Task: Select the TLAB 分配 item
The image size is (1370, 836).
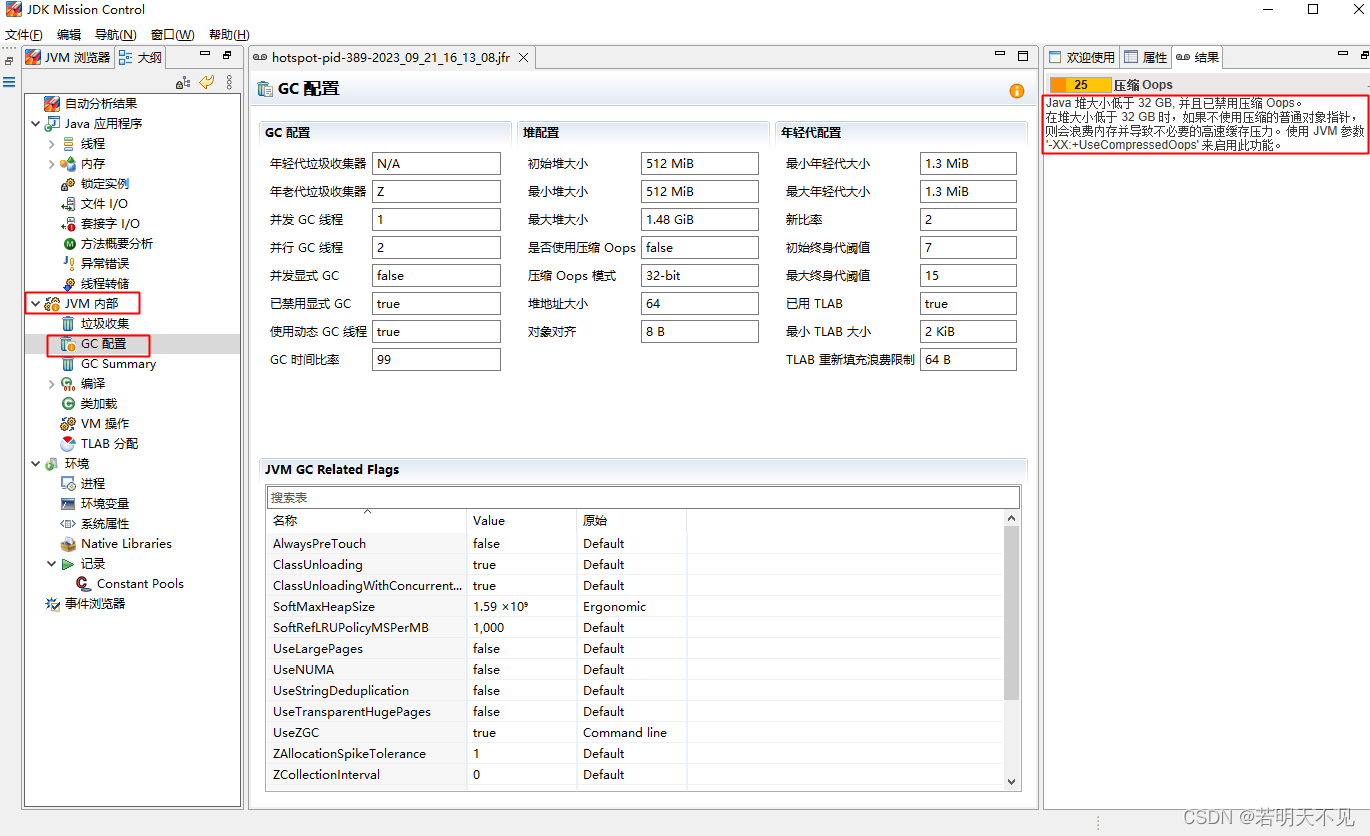Action: click(112, 443)
